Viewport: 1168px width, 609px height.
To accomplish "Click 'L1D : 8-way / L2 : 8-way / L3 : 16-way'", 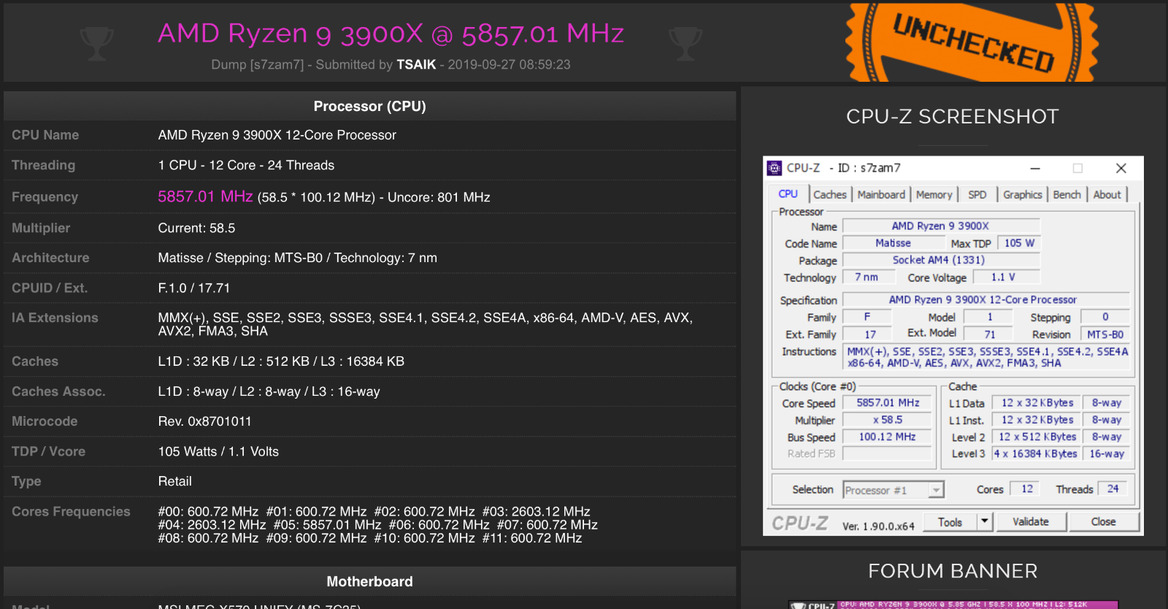I will 269,392.
